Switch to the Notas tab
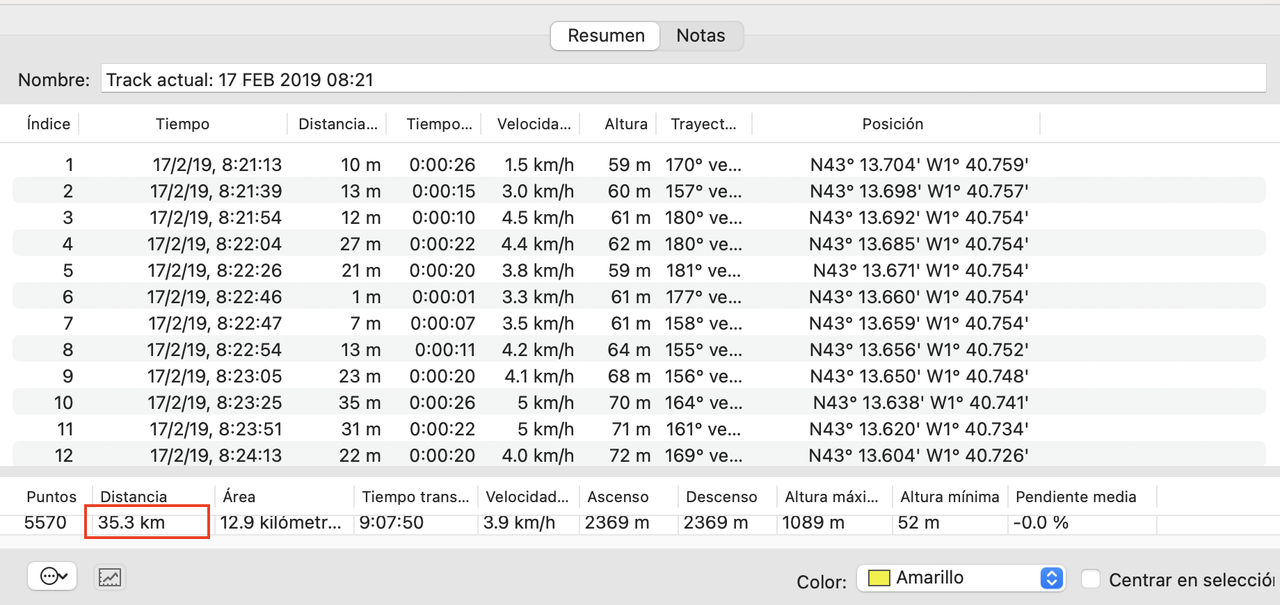1280x605 pixels. coord(701,35)
